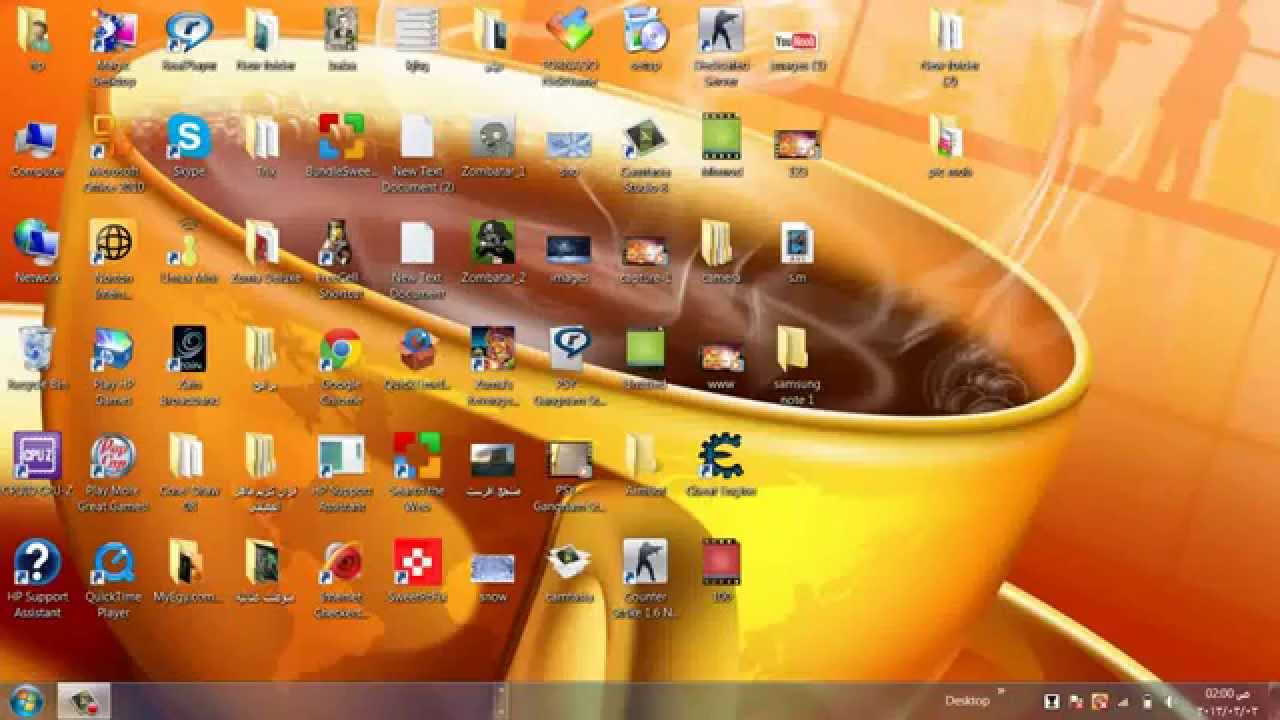Click the Desktop toolbar label on taskbar

(x=967, y=701)
